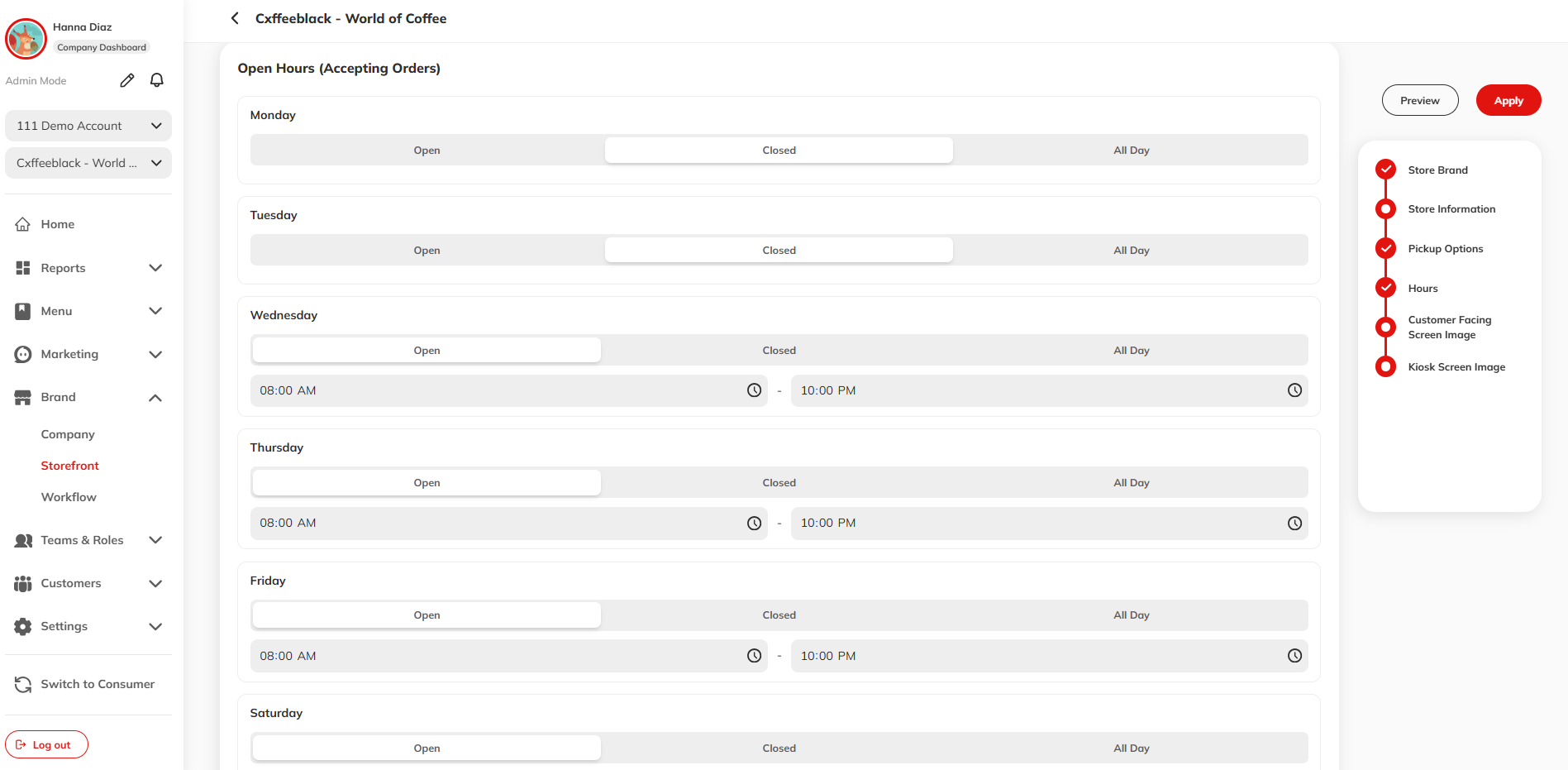Open the Workflow submenu item
The image size is (1568, 770).
pos(69,497)
